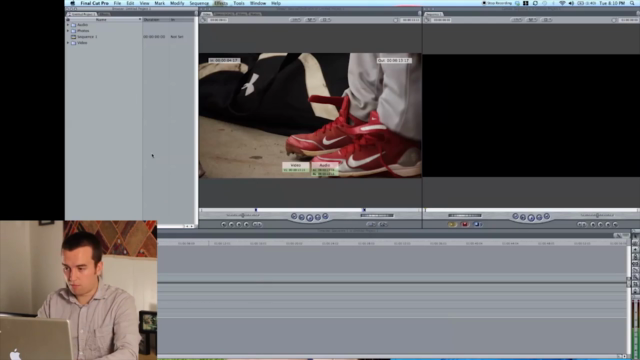Switch to the Effects tab in Browser
Screen dimensions: 640x360
pos(104,14)
